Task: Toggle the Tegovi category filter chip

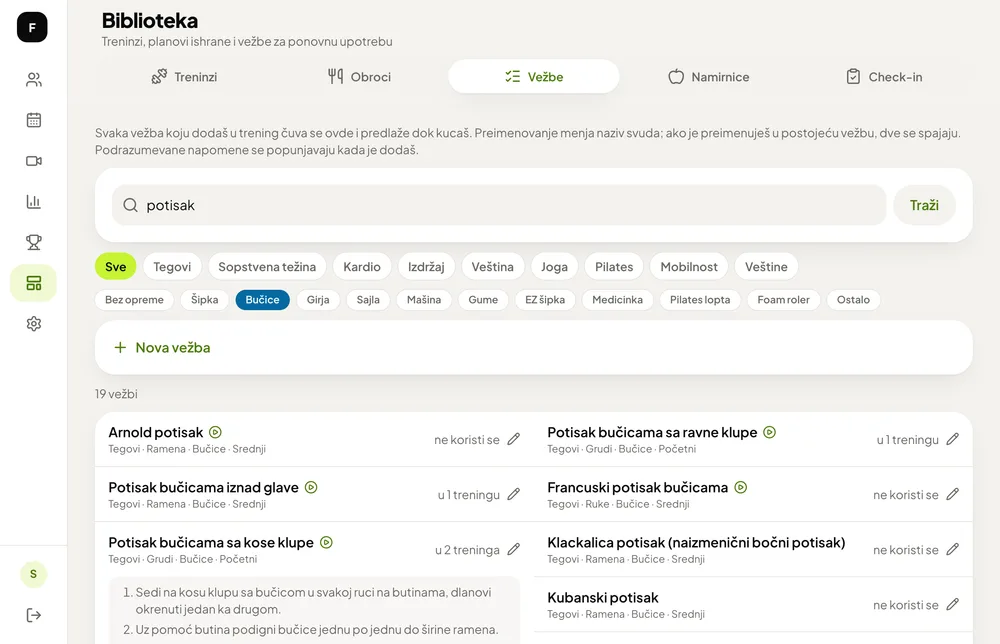Action: click(172, 267)
